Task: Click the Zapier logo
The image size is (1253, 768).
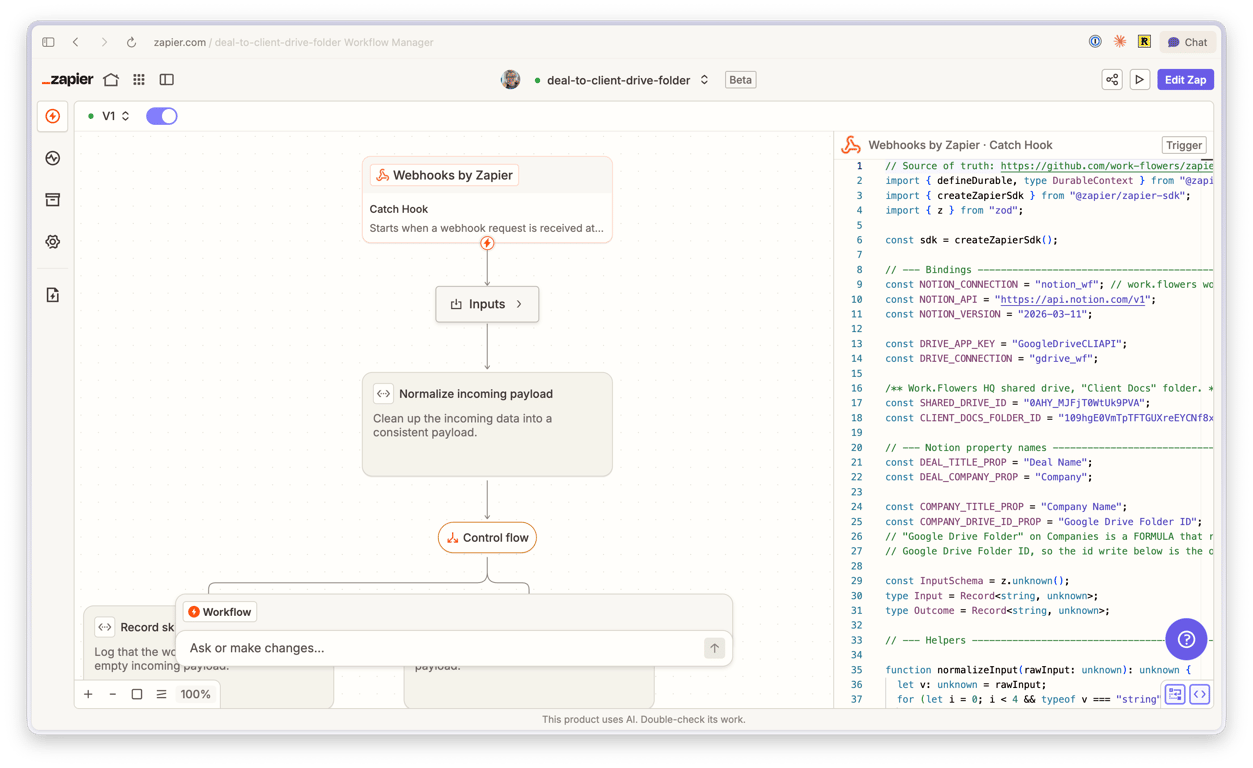Action: pos(67,80)
